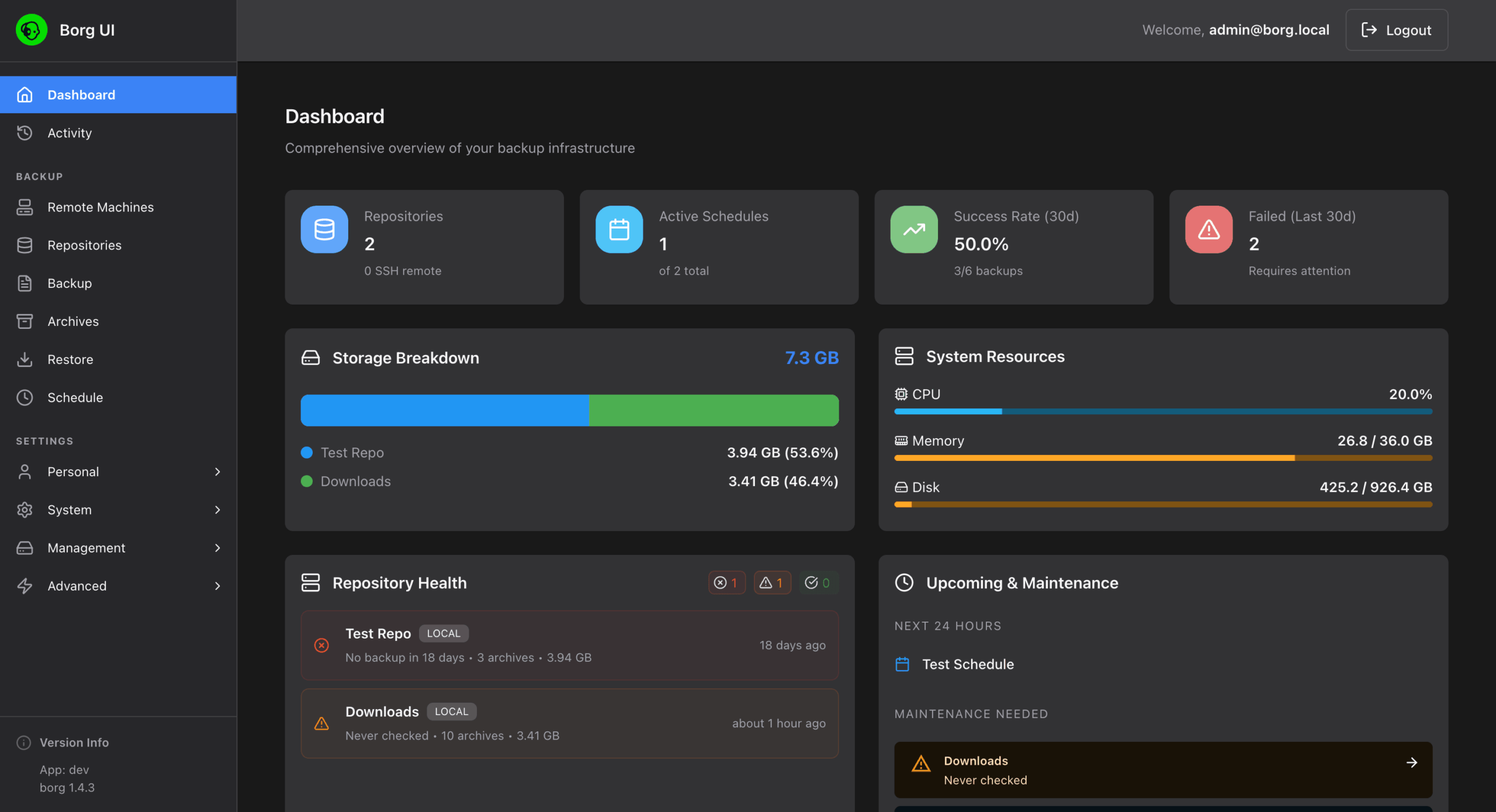Image resolution: width=1496 pixels, height=812 pixels.
Task: Toggle the healthy count filter in Repository Health
Action: (x=818, y=582)
